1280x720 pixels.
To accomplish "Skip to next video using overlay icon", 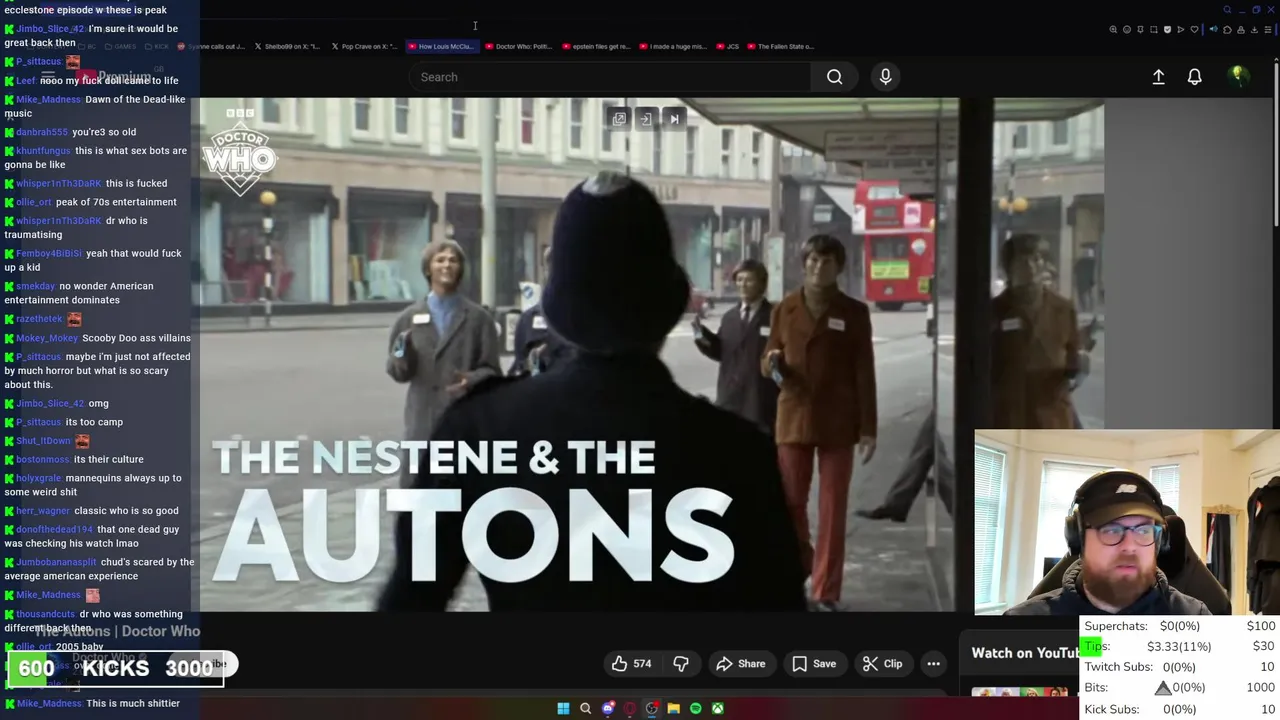I will point(674,119).
